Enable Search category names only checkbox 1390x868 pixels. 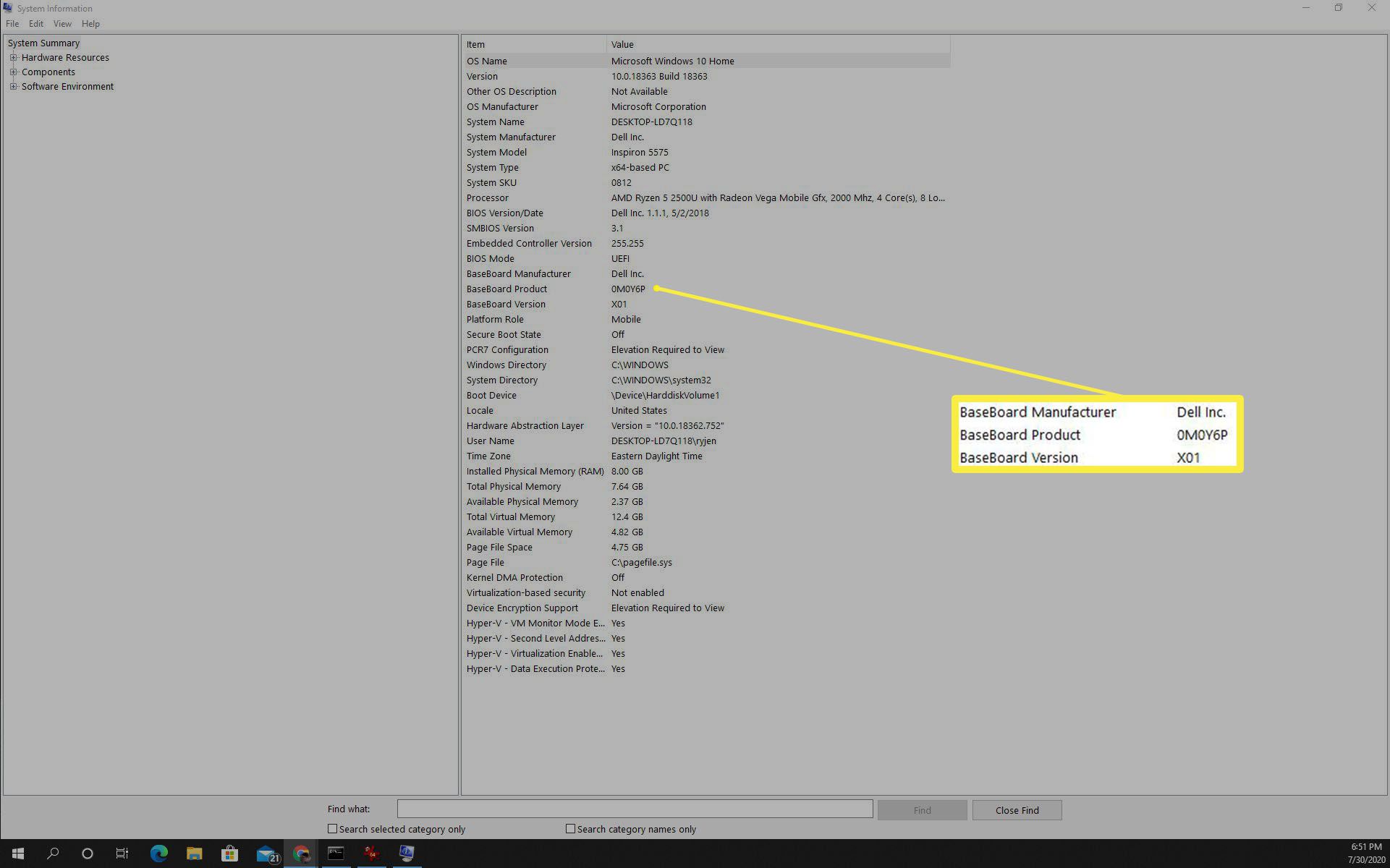(570, 829)
